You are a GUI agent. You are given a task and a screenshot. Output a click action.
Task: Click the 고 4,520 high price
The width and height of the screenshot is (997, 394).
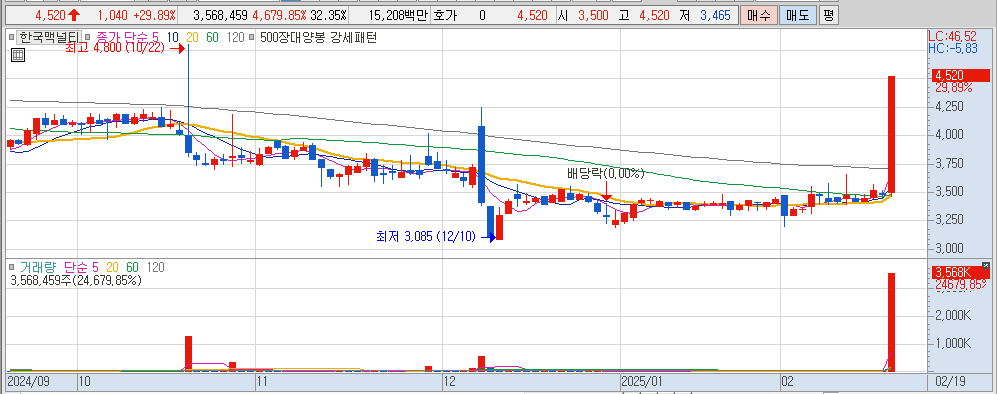point(643,15)
